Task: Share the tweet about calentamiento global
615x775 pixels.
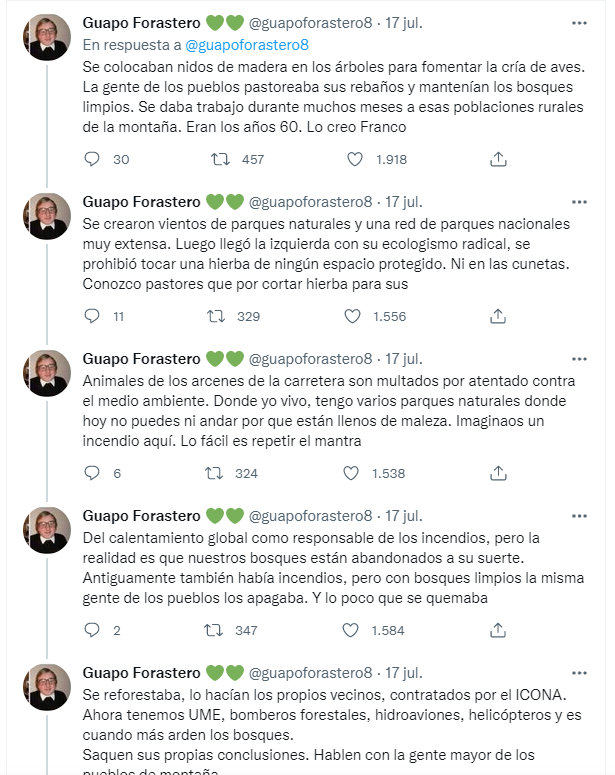Action: [498, 630]
